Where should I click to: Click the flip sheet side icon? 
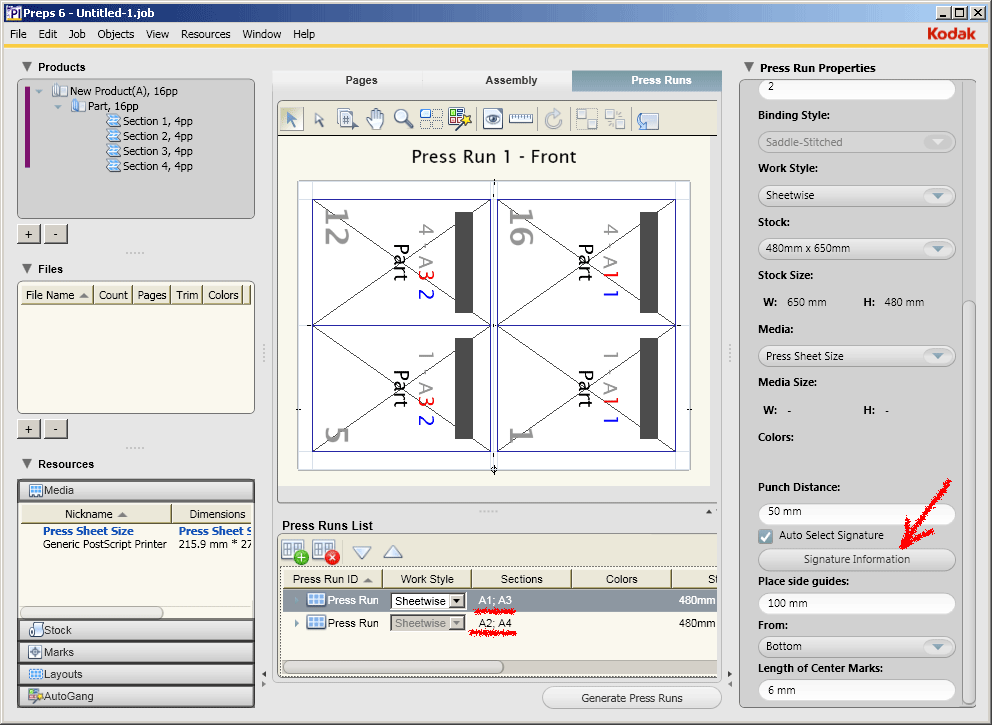(648, 120)
